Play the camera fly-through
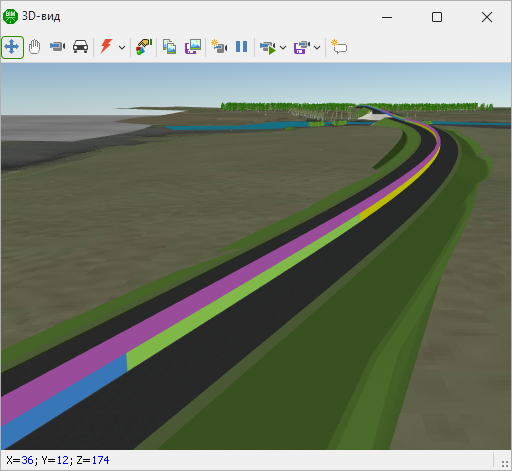The width and height of the screenshot is (512, 471). point(268,47)
